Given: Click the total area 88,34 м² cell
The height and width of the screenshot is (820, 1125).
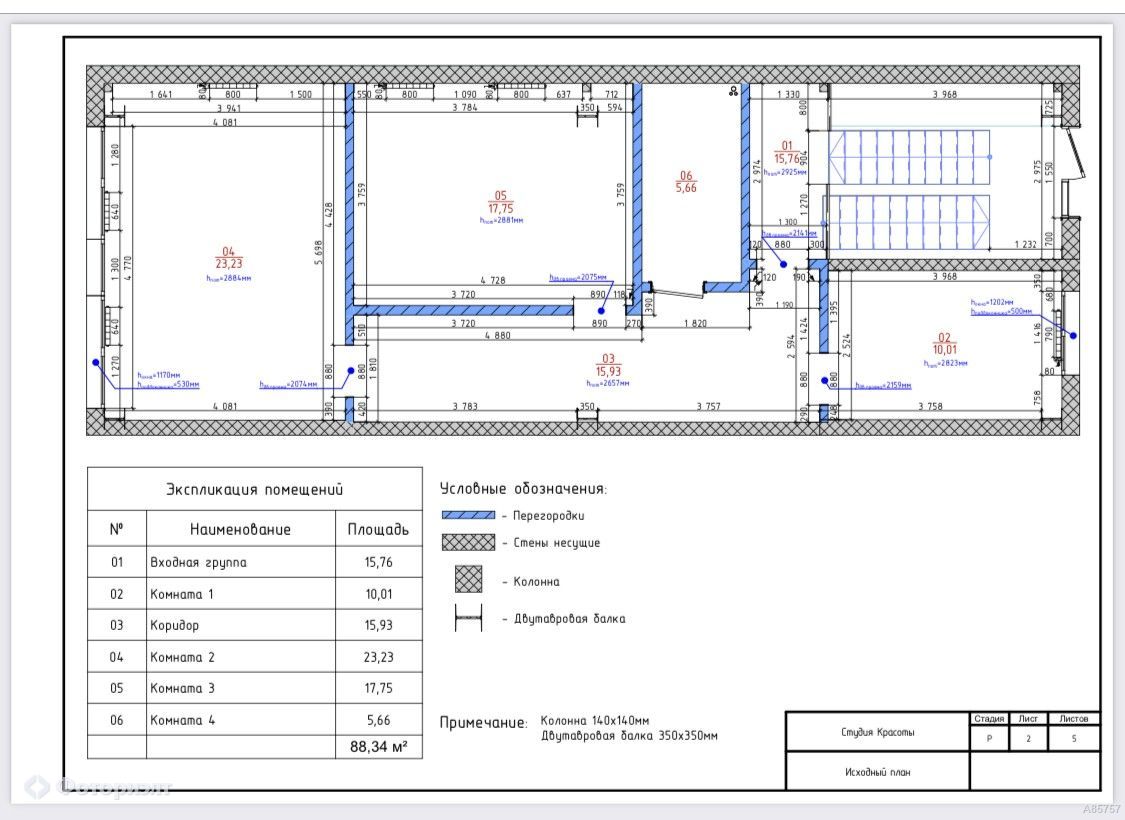Looking at the screenshot, I should (x=378, y=747).
